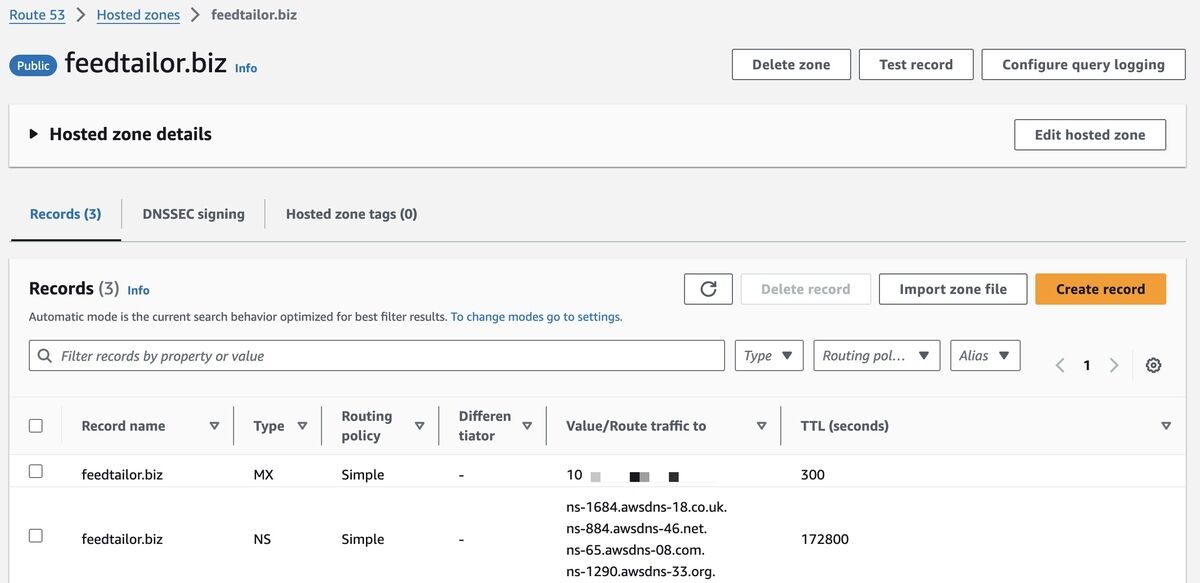Sort by Record name column arrow

(214, 426)
